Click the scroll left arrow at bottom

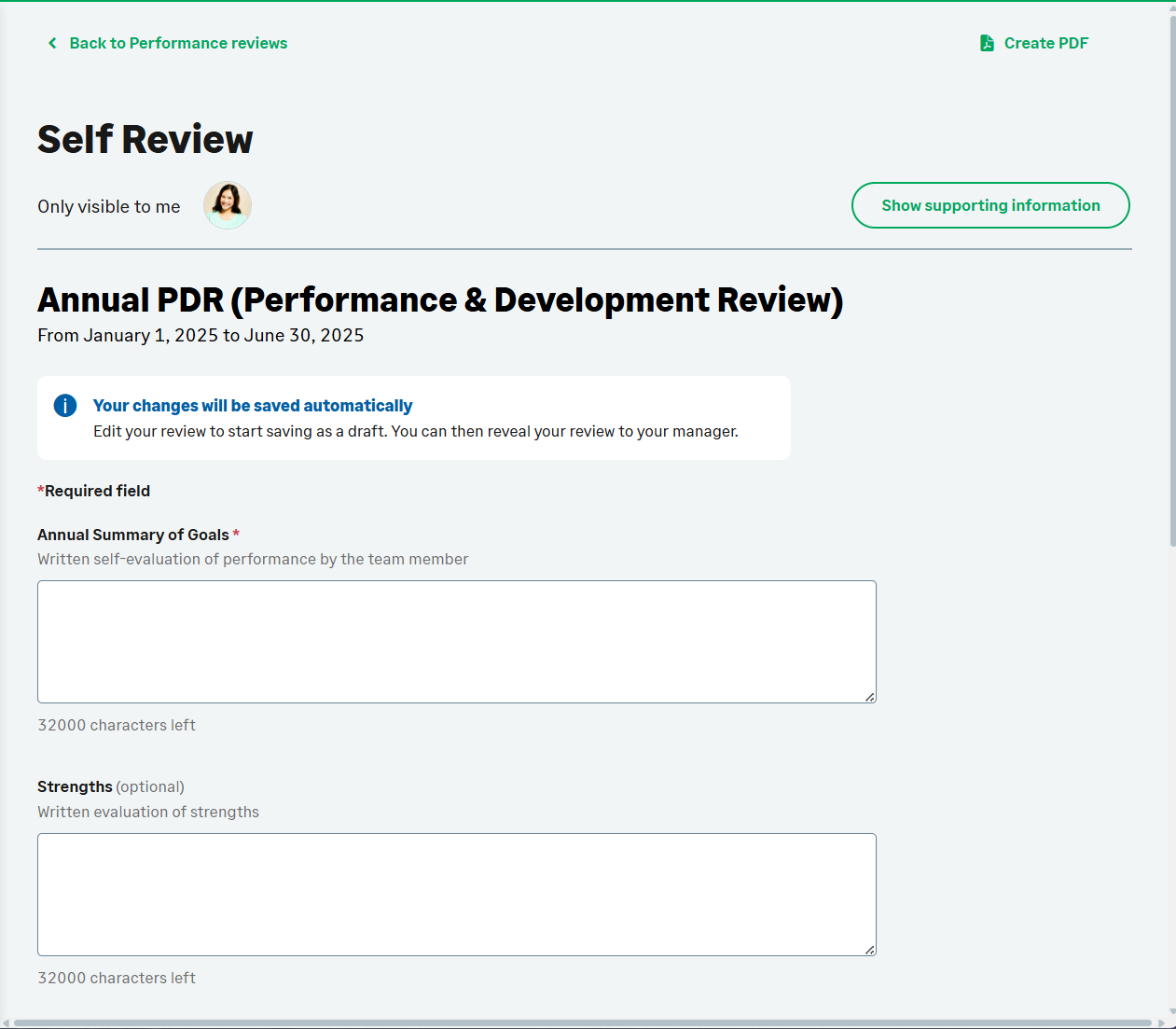pos(6,1022)
